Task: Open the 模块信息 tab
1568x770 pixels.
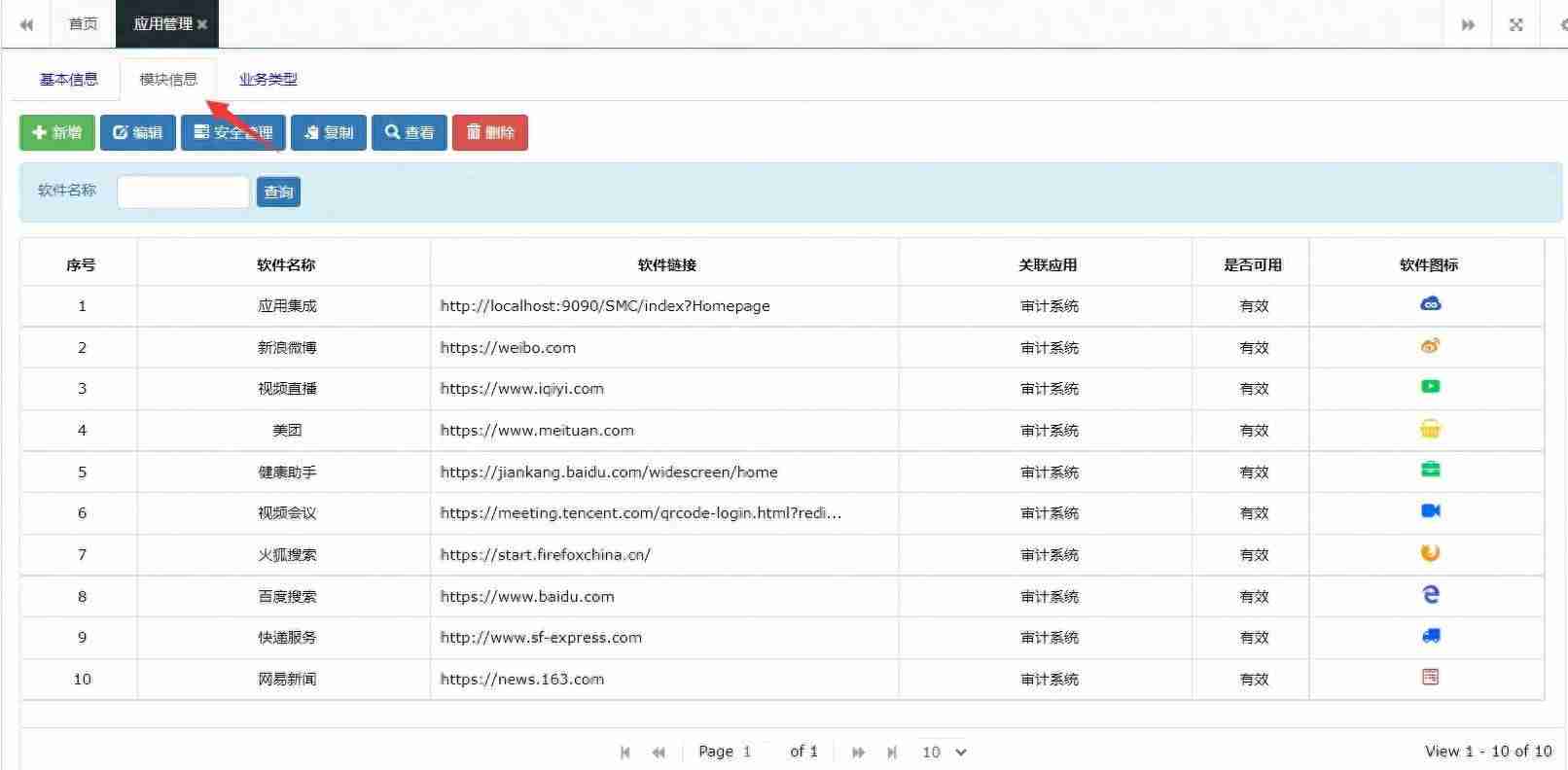Action: (x=168, y=80)
